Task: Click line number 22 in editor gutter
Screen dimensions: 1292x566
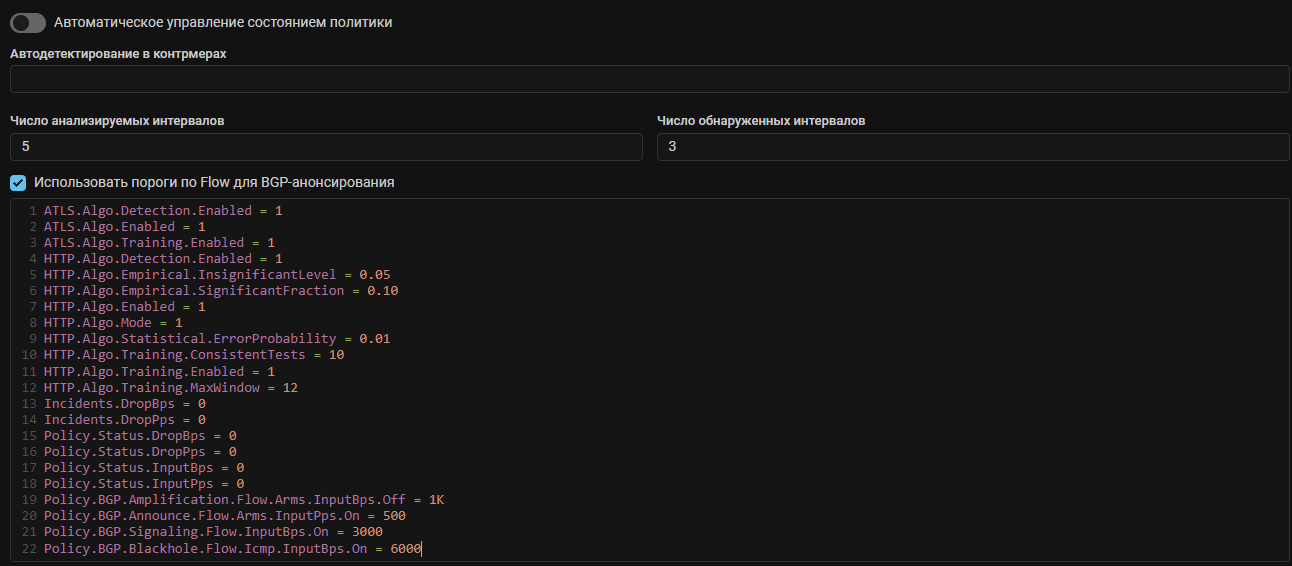Action: tap(28, 548)
